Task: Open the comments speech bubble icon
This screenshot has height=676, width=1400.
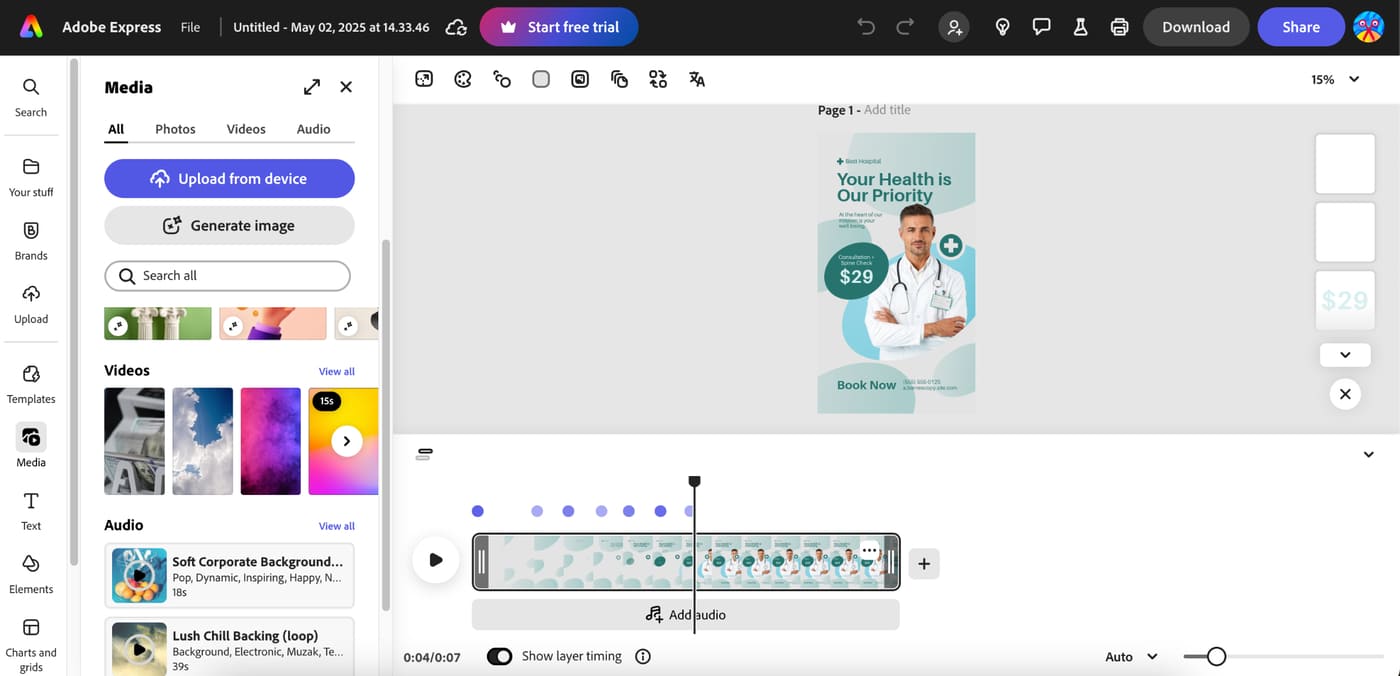Action: (1041, 27)
